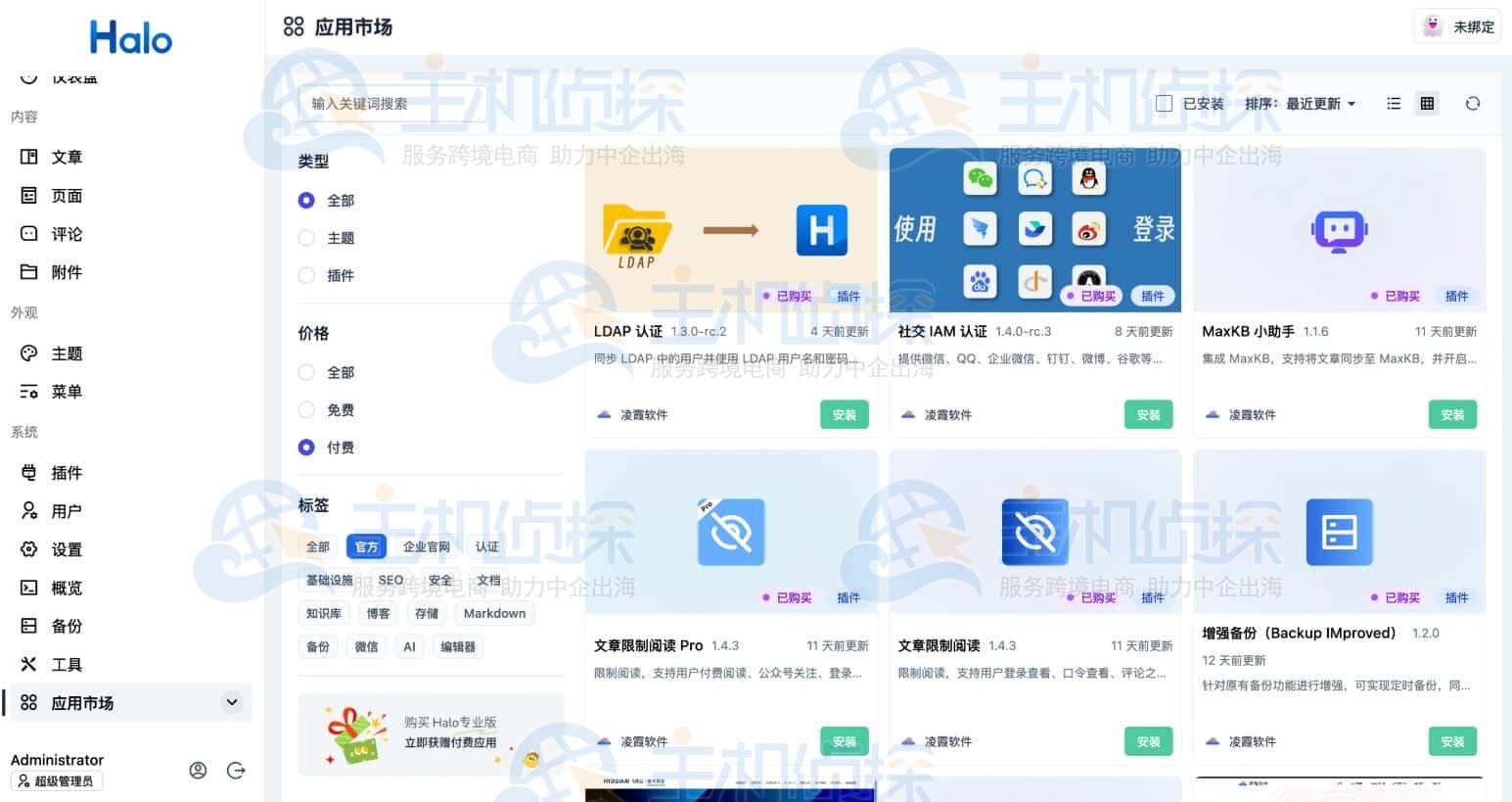Select the 免费 price radio button
Image resolution: width=1512 pixels, height=802 pixels.
305,409
